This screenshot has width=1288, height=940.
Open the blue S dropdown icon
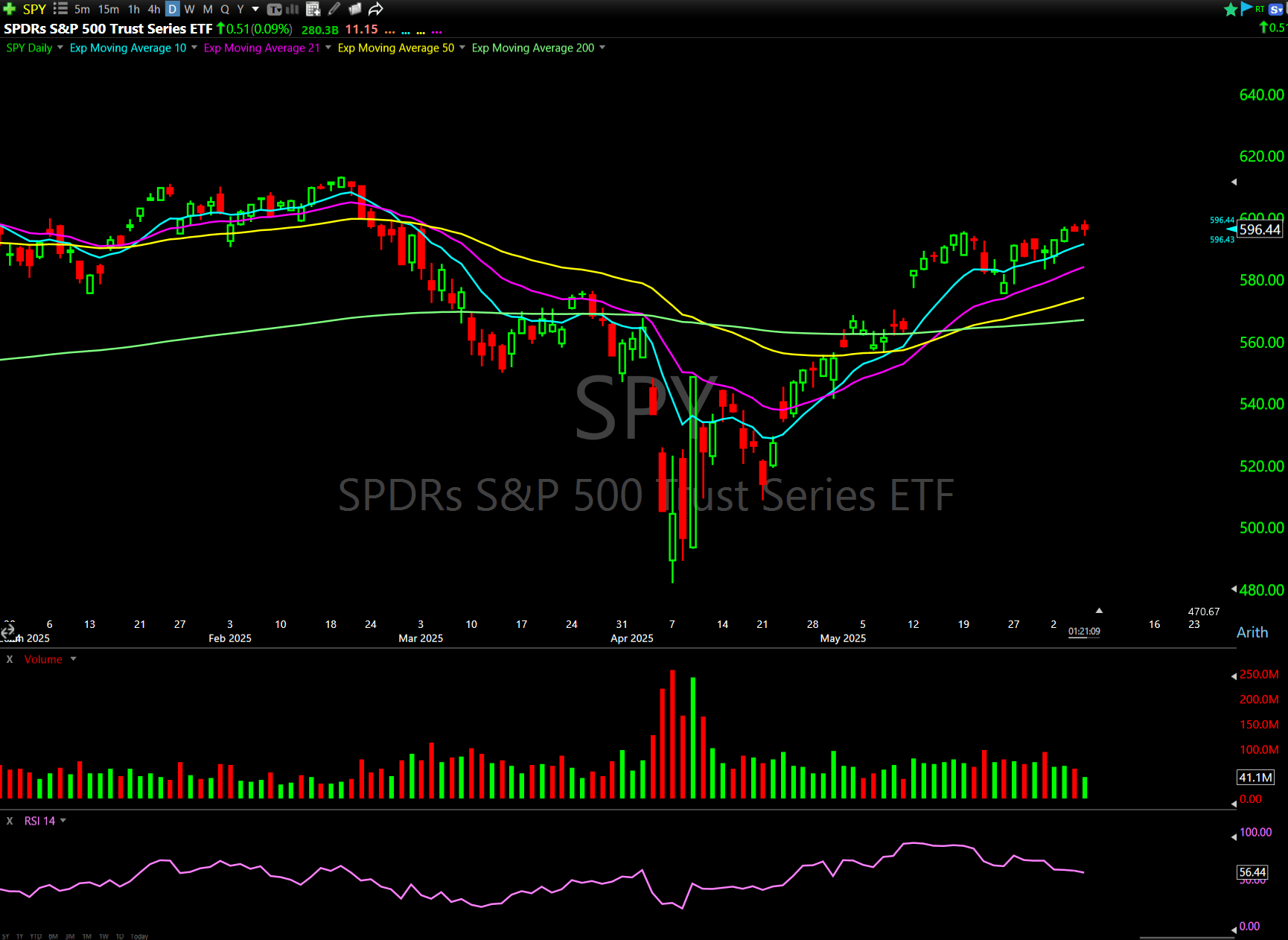[1277, 9]
